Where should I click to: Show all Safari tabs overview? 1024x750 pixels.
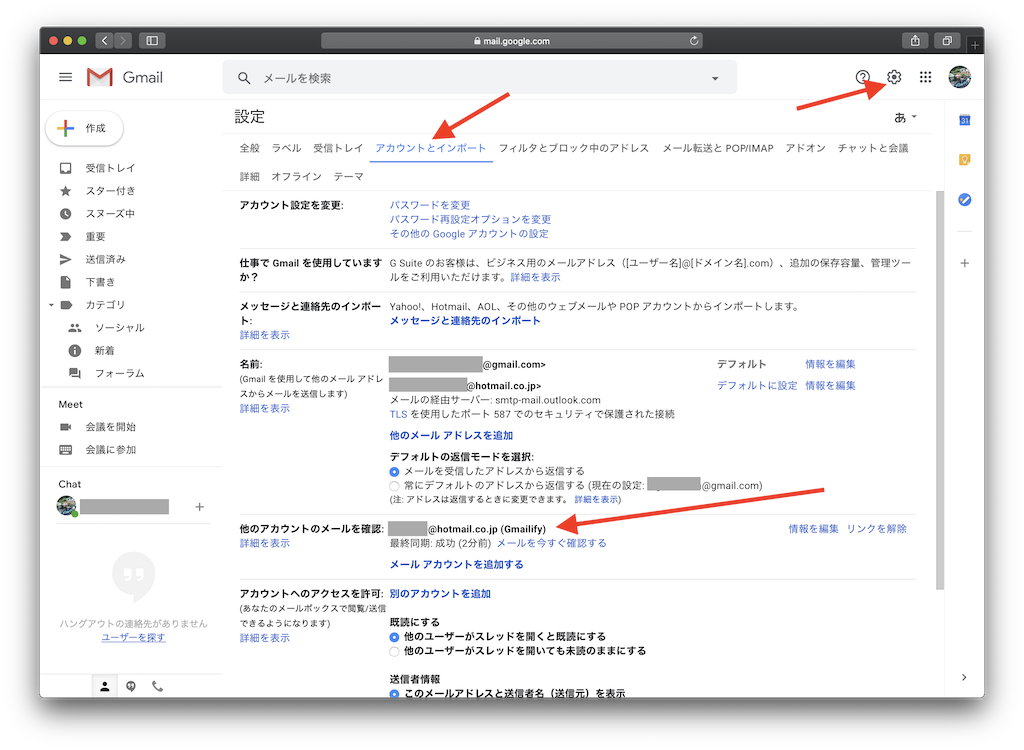(x=947, y=41)
